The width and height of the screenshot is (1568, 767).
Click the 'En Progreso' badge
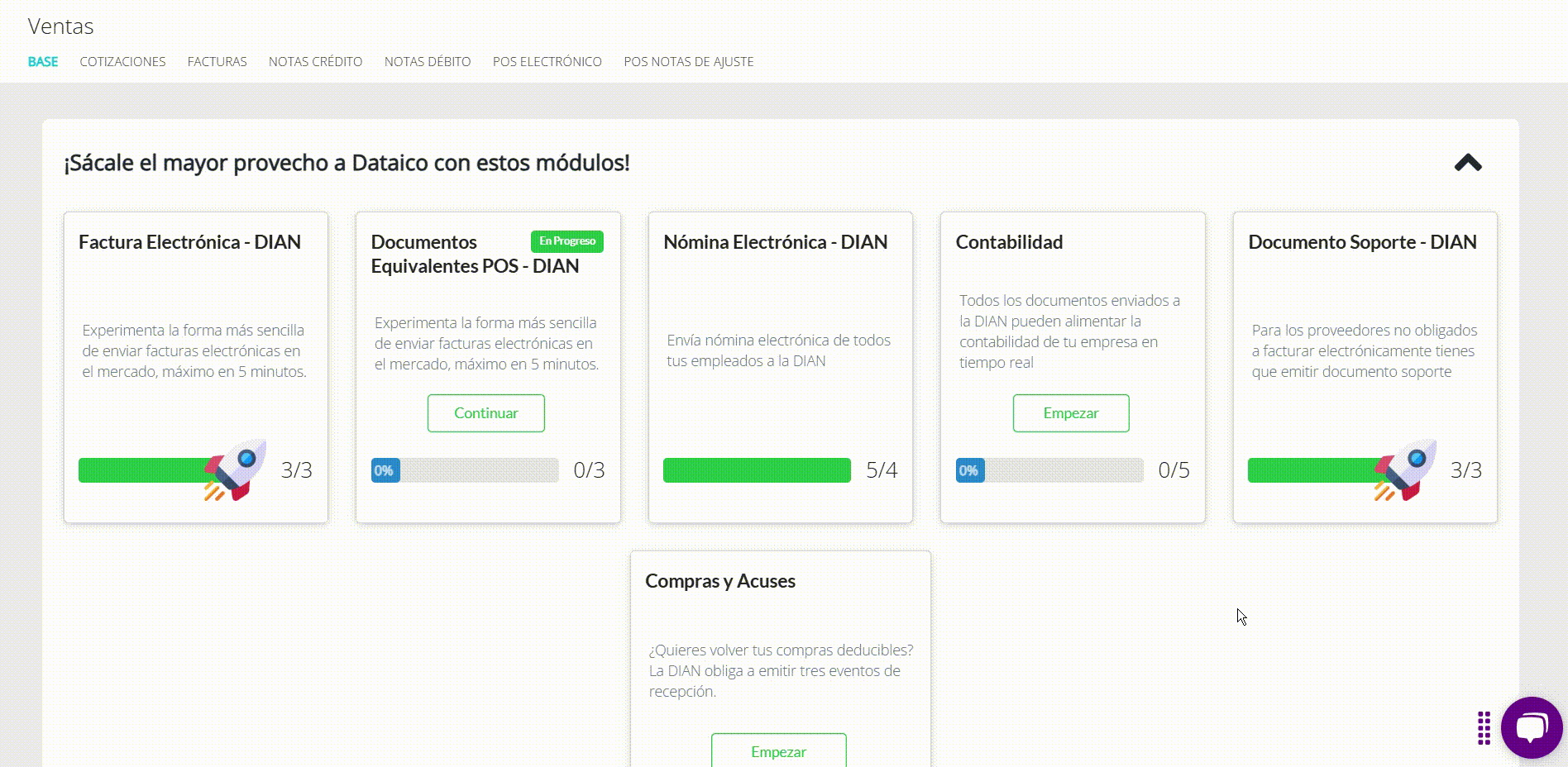pos(567,241)
